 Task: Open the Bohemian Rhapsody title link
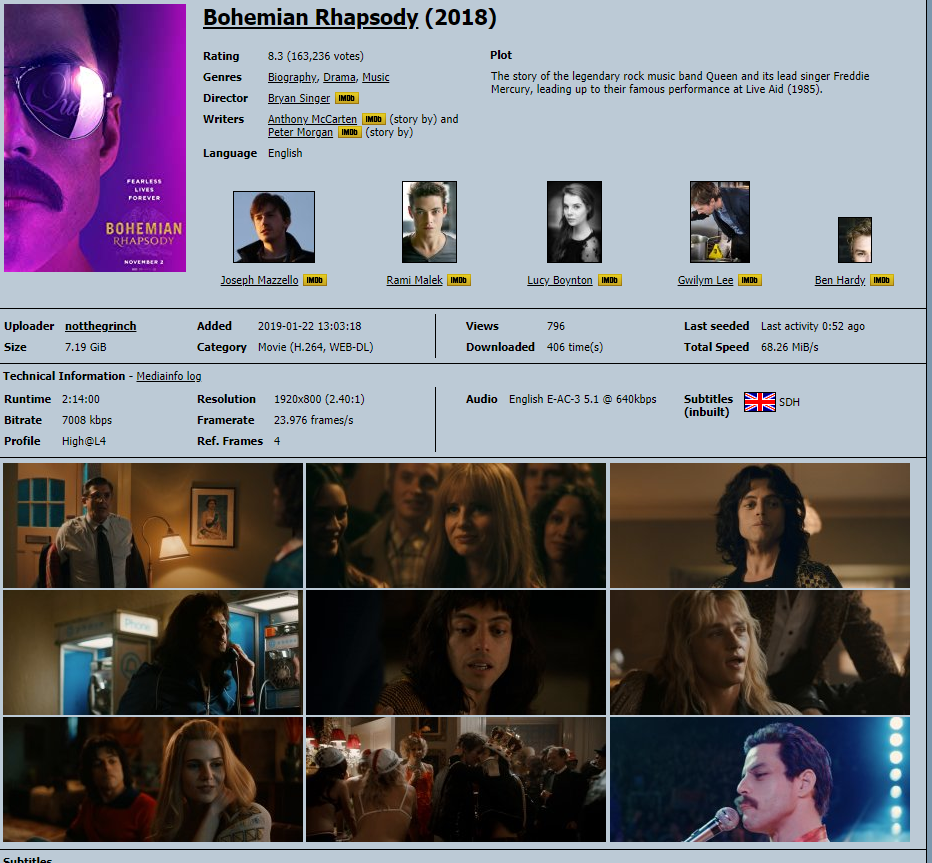pyautogui.click(x=311, y=17)
